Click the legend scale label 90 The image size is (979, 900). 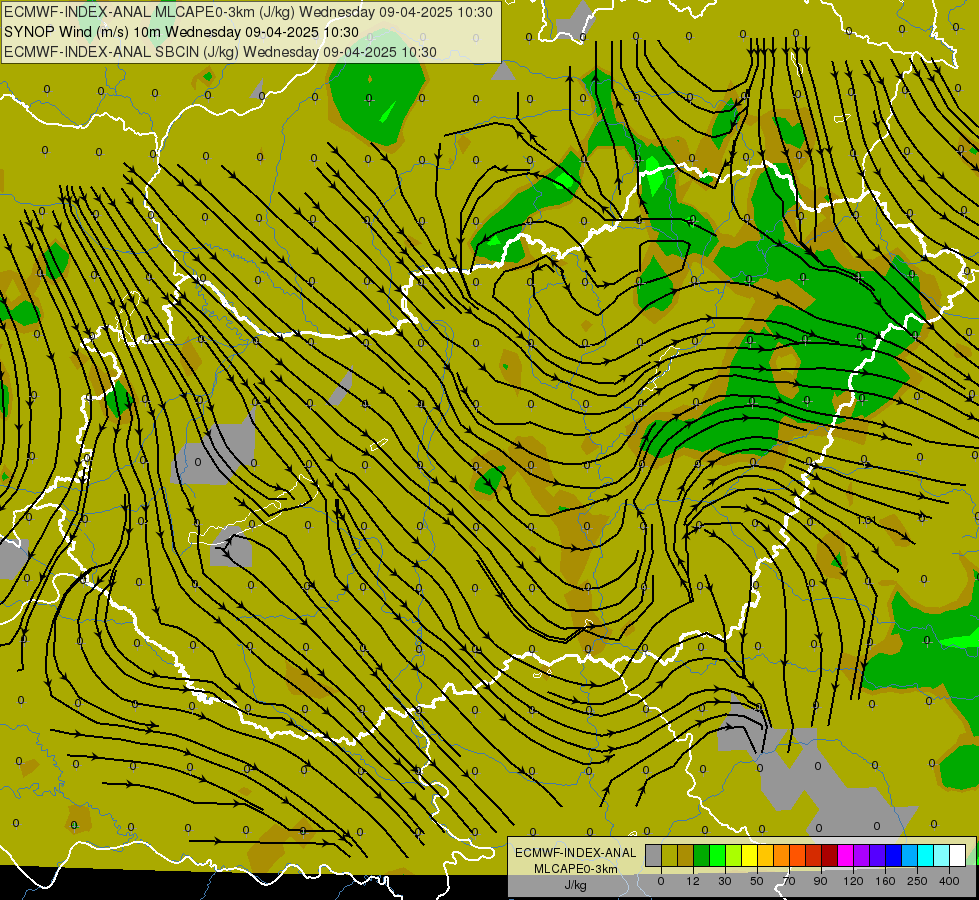[x=820, y=881]
